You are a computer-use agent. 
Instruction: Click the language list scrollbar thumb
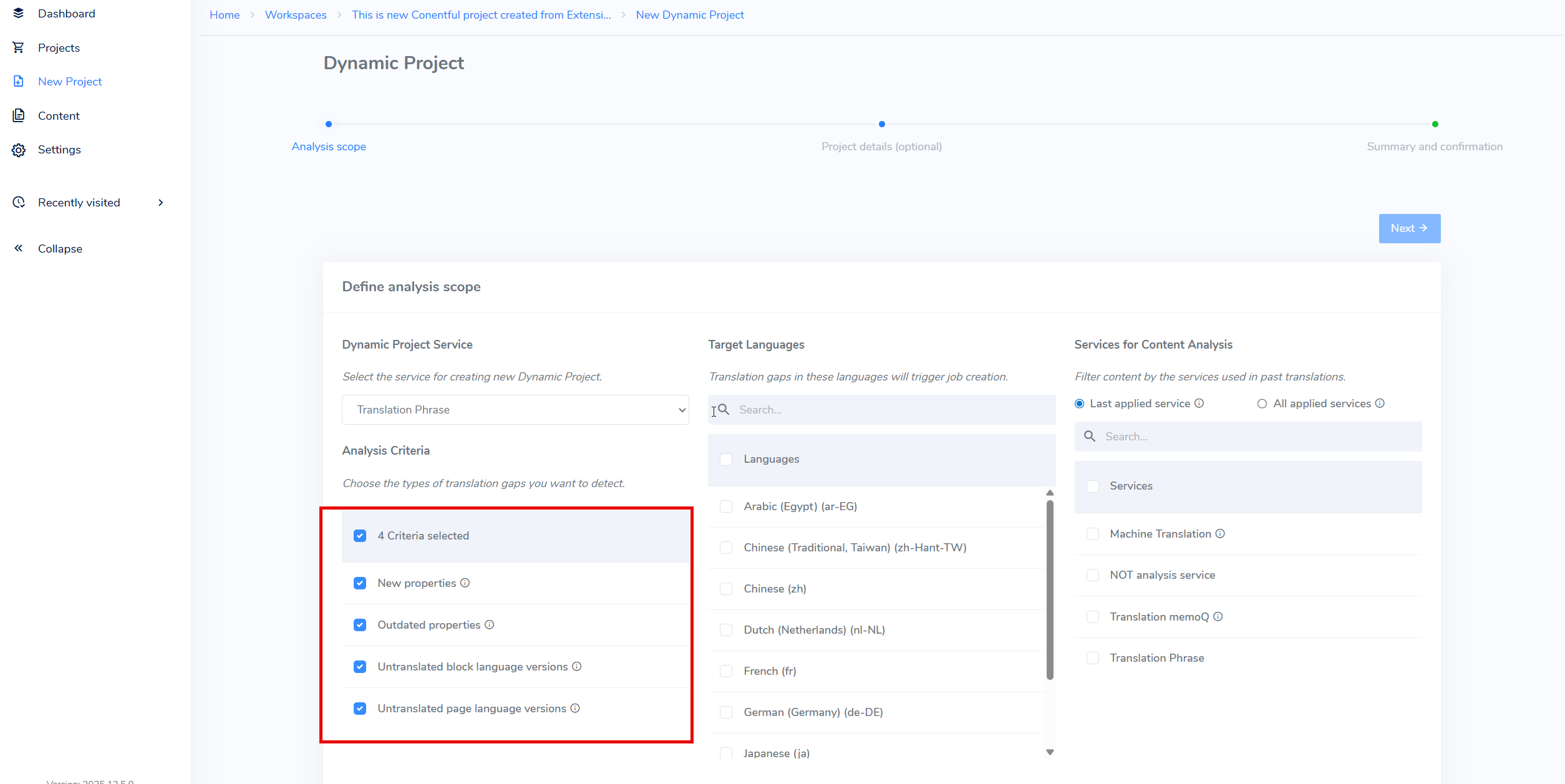pos(1050,589)
